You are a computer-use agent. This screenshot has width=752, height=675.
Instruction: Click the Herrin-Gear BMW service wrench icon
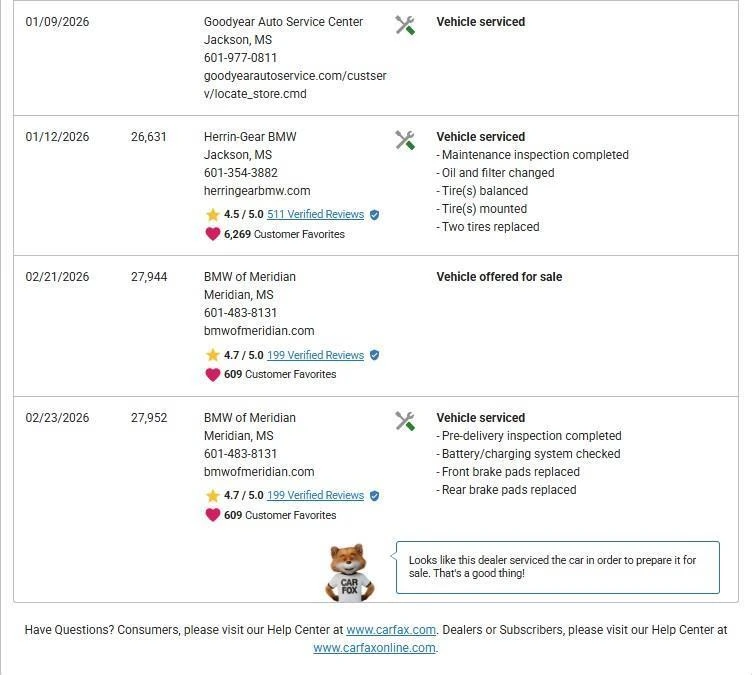pyautogui.click(x=405, y=140)
